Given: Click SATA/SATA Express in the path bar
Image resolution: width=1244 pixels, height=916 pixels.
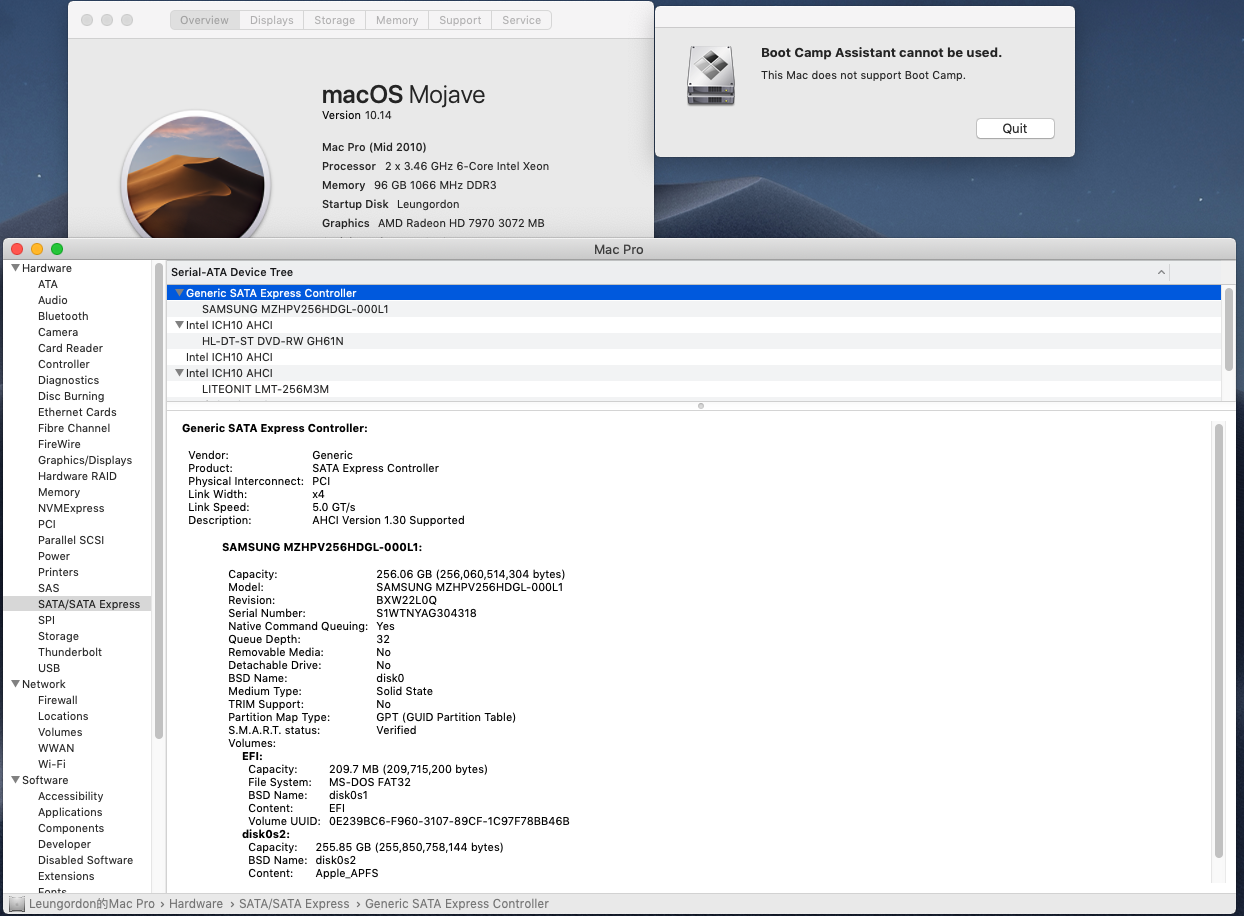Looking at the screenshot, I should point(294,903).
